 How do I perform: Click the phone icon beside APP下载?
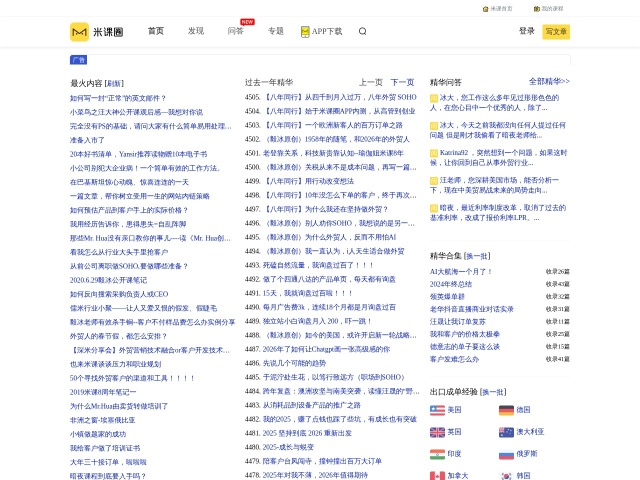click(x=305, y=31)
